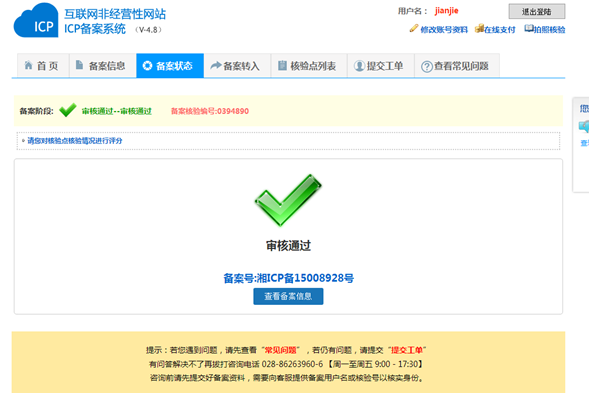This screenshot has height=395, width=591.
Task: Click the coins icon beside 在线支付
Action: [479, 28]
